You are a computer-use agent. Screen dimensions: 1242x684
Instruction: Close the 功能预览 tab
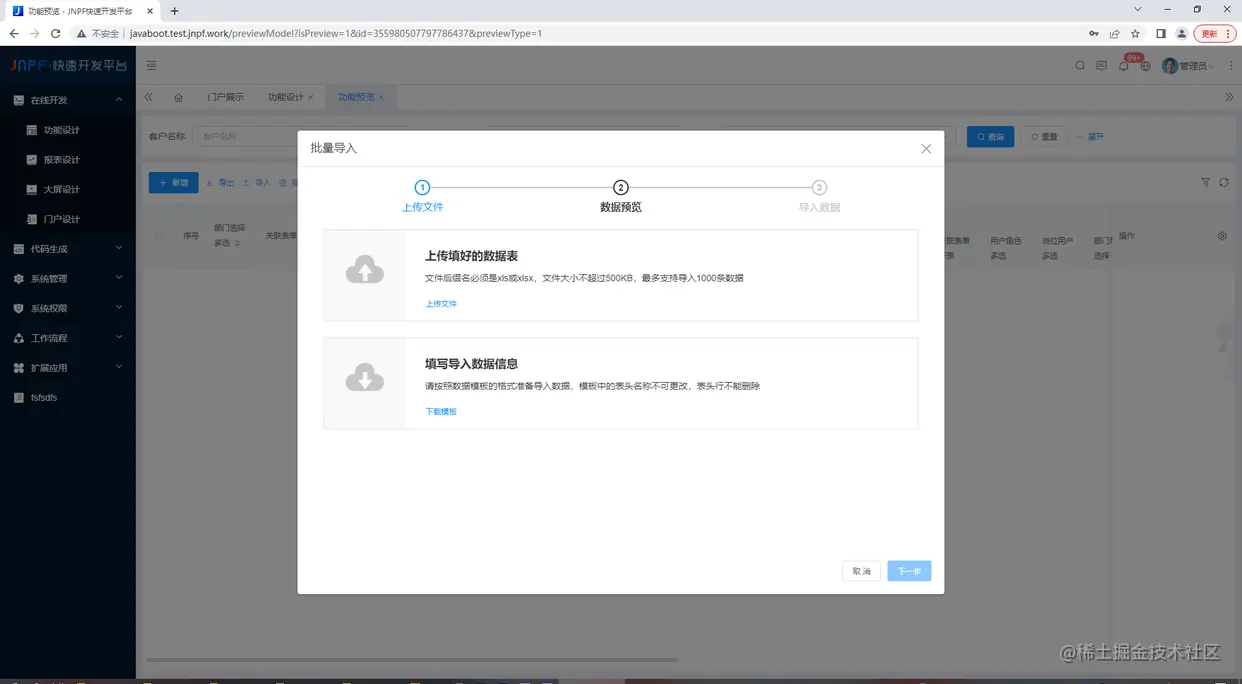pos(381,97)
